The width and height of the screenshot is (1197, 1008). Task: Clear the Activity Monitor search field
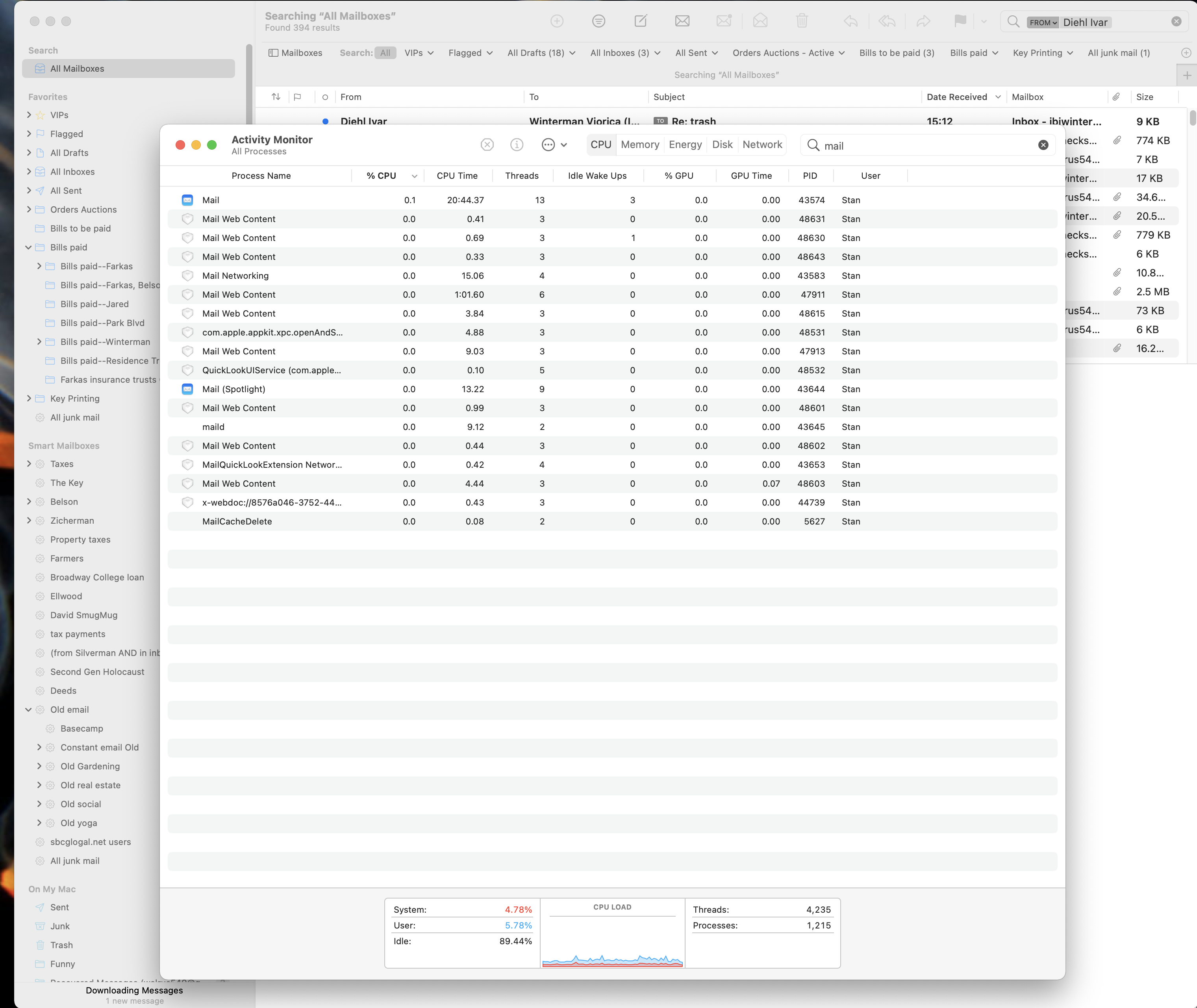tap(1043, 145)
